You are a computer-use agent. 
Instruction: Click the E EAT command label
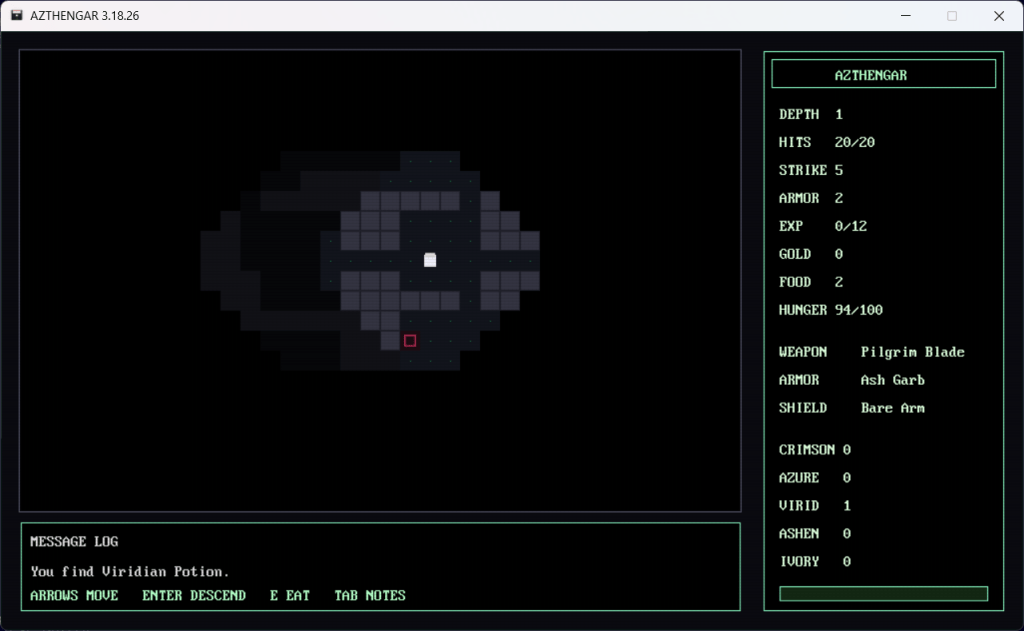[x=290, y=596]
